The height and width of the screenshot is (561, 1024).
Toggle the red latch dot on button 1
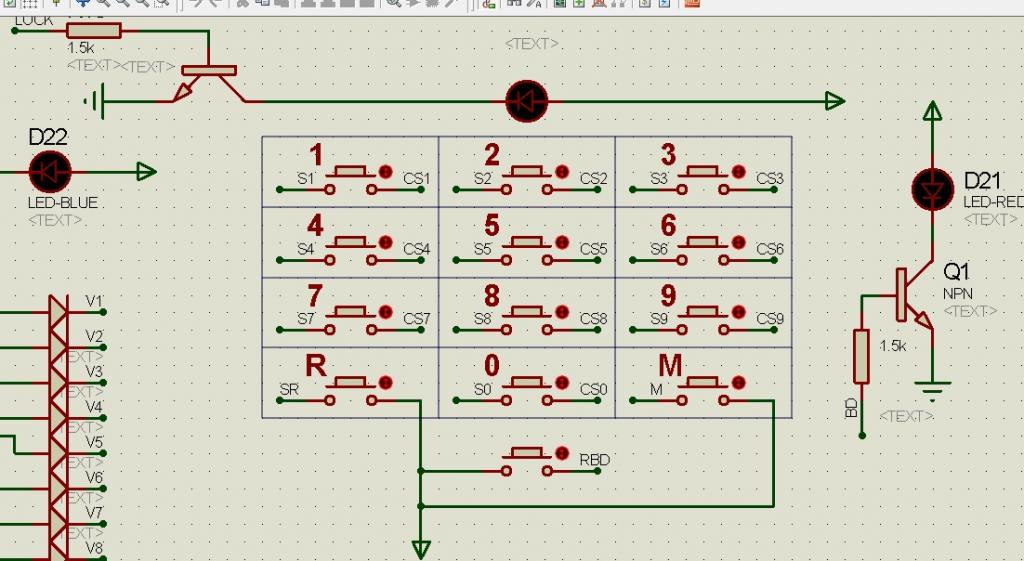pos(385,172)
